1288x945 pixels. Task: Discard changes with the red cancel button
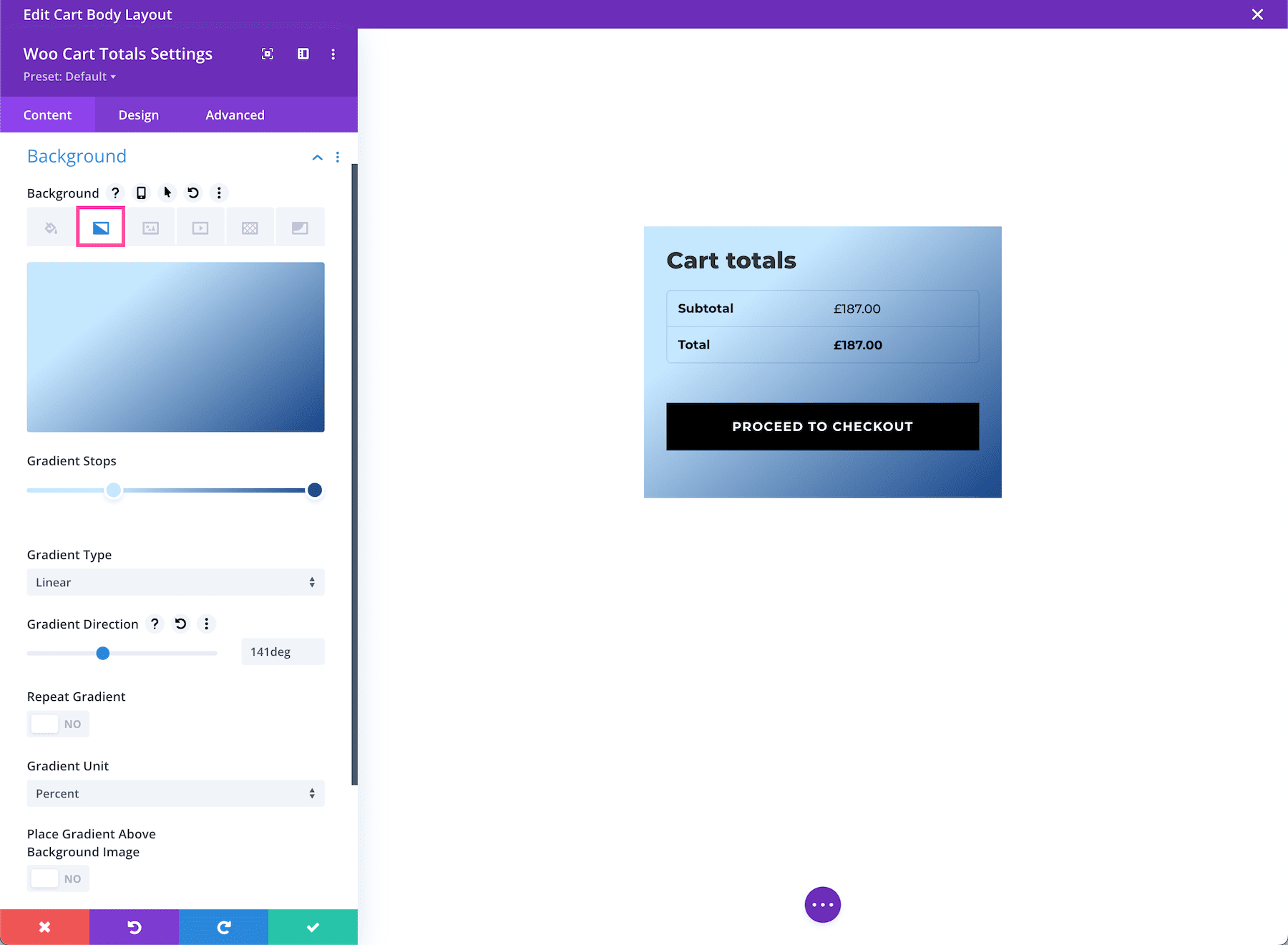tap(44, 926)
